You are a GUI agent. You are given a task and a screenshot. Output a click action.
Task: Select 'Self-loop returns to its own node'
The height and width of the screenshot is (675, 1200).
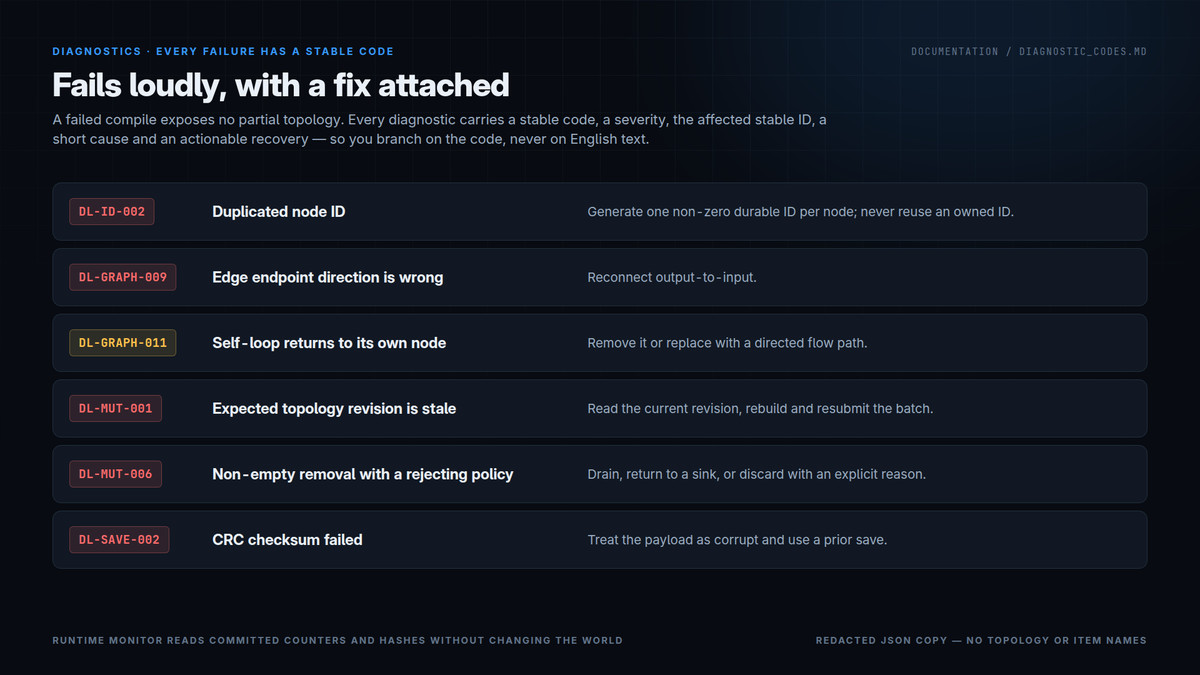point(329,343)
